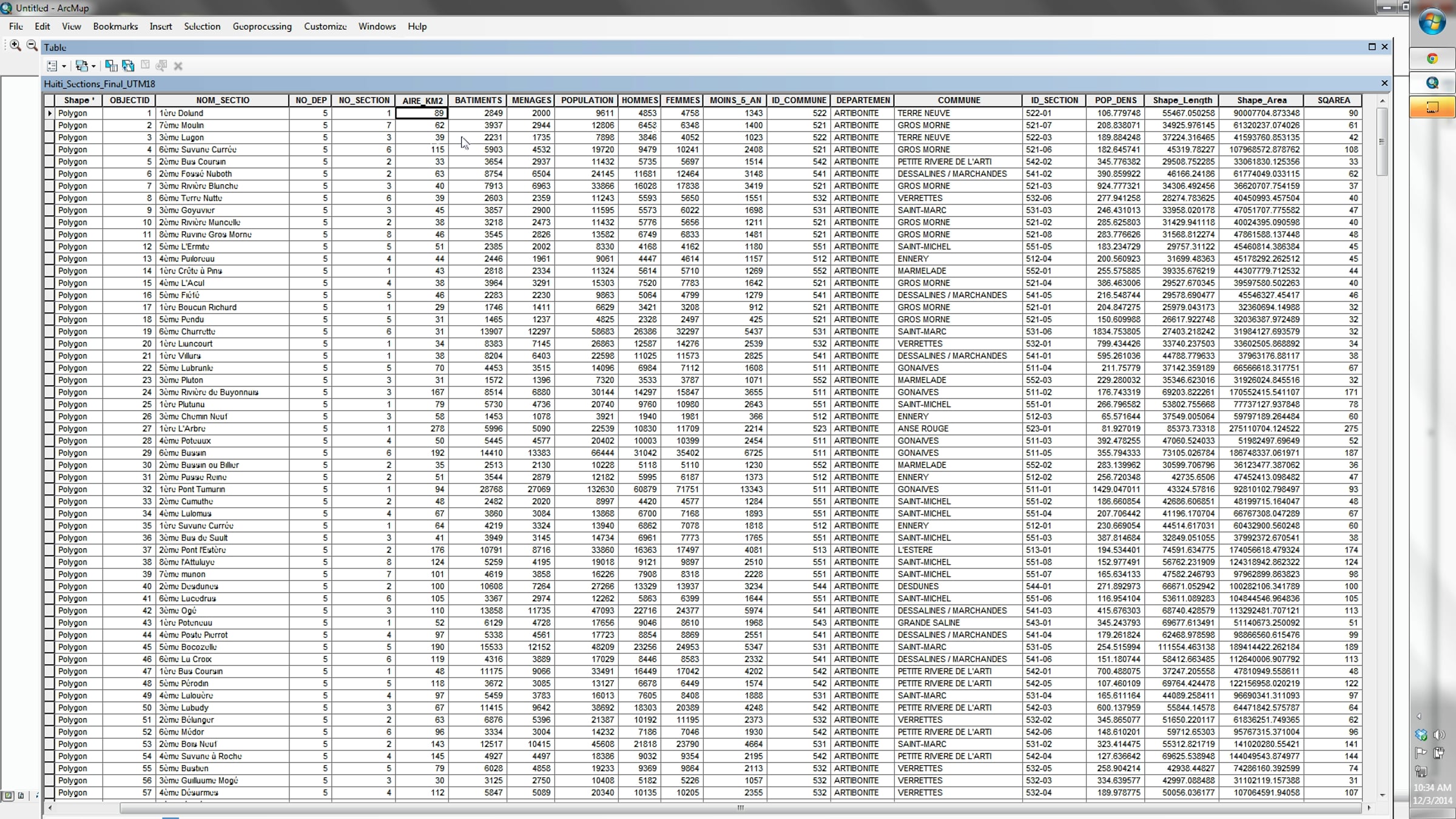Switch to Data View button
The height and width of the screenshot is (819, 1456).
point(8,795)
